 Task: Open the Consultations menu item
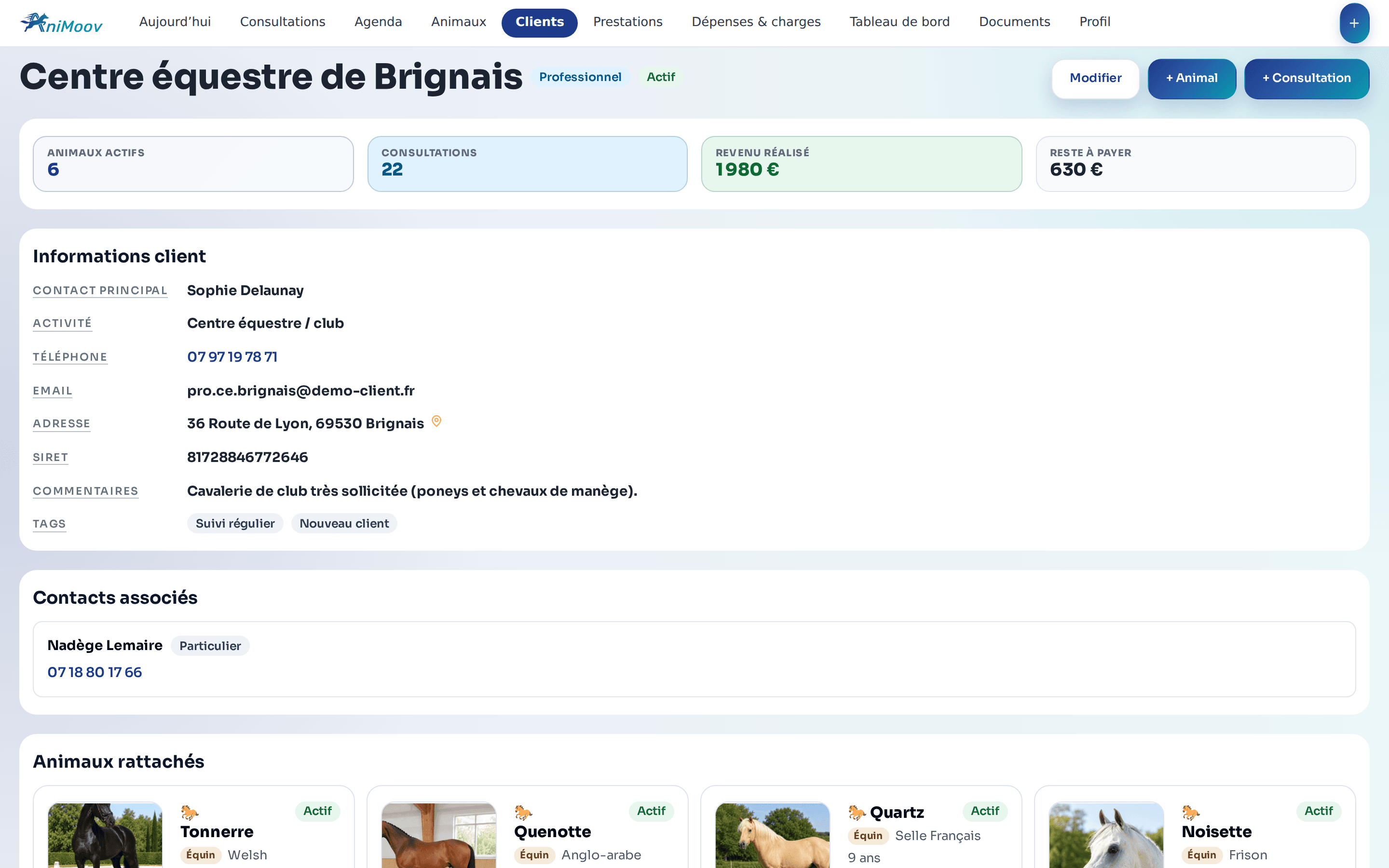point(283,22)
